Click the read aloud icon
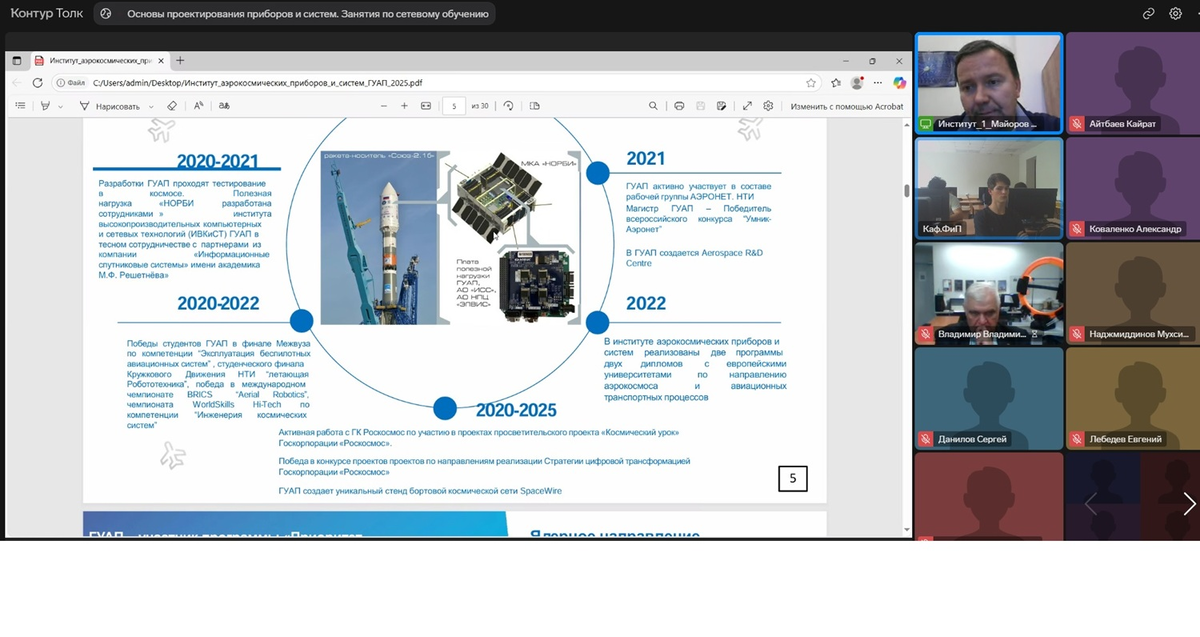 (x=199, y=106)
